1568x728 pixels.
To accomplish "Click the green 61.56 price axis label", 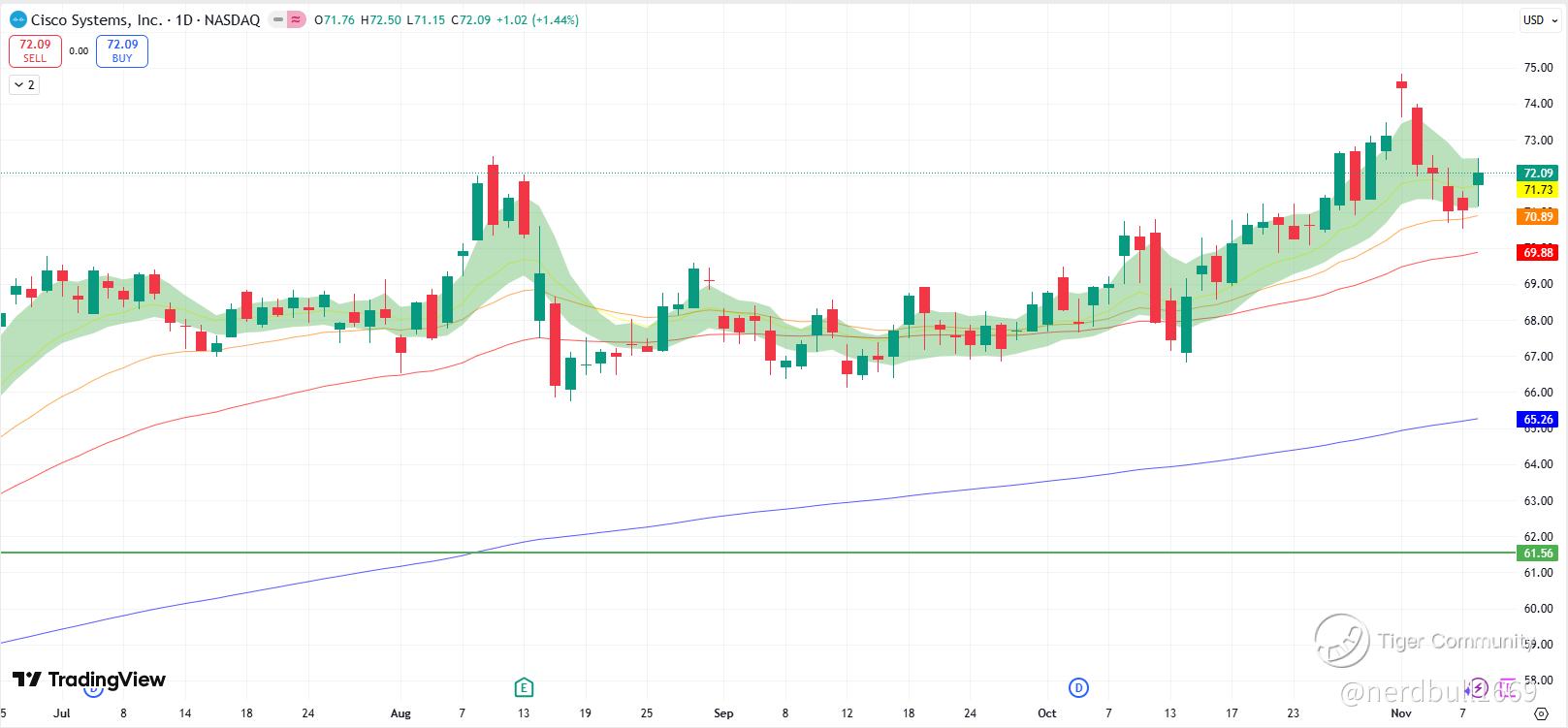I will coord(1539,554).
